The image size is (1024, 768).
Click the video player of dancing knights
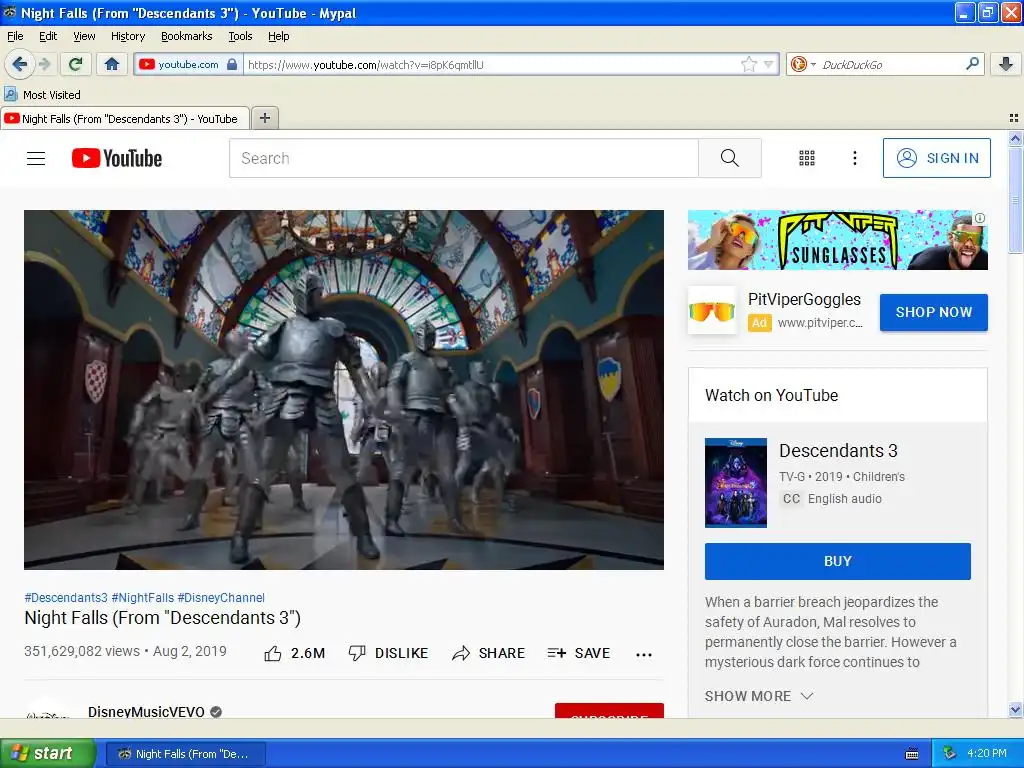point(344,389)
